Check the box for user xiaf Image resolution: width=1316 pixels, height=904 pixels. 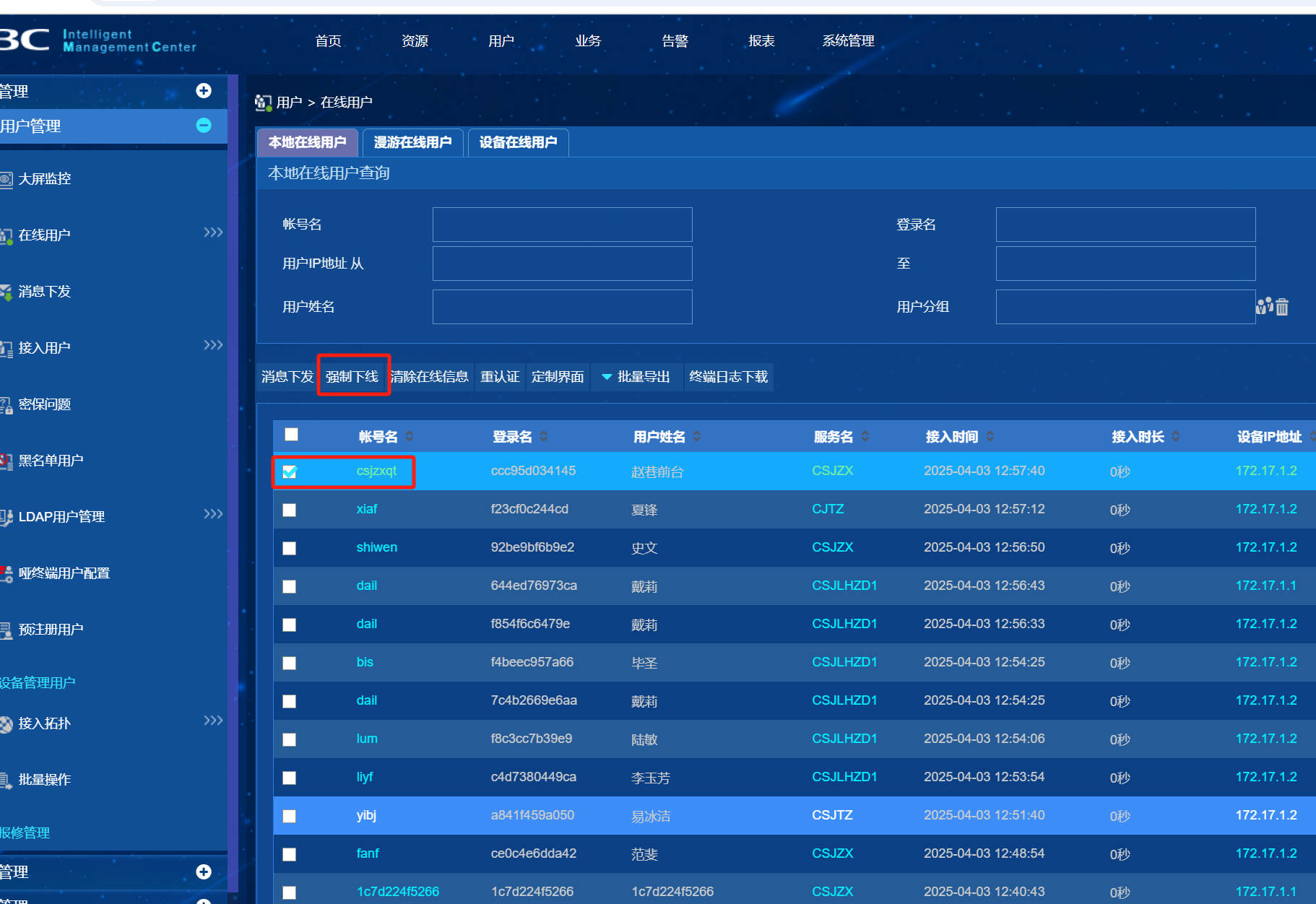click(290, 510)
